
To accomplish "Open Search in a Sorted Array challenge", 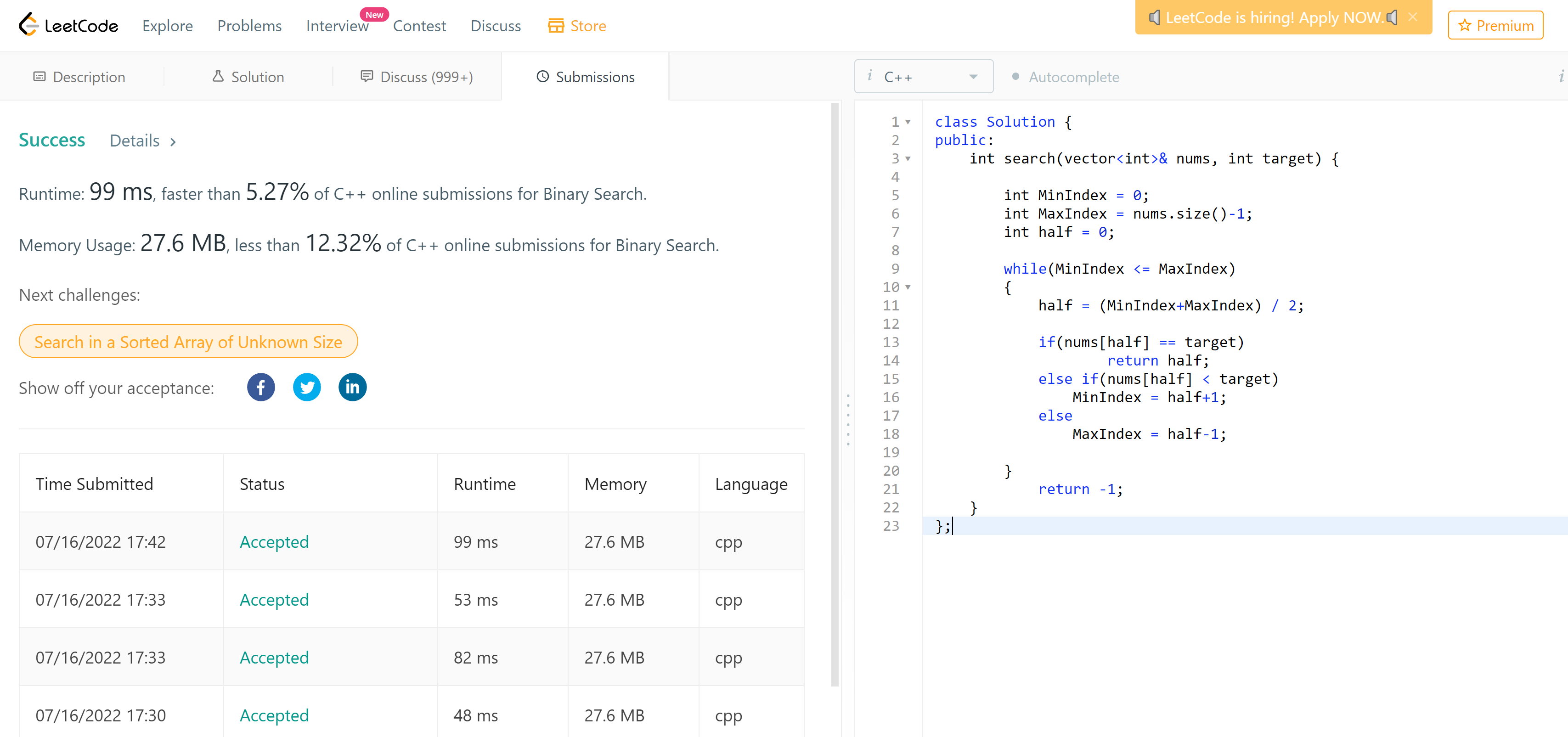I will (x=188, y=342).
